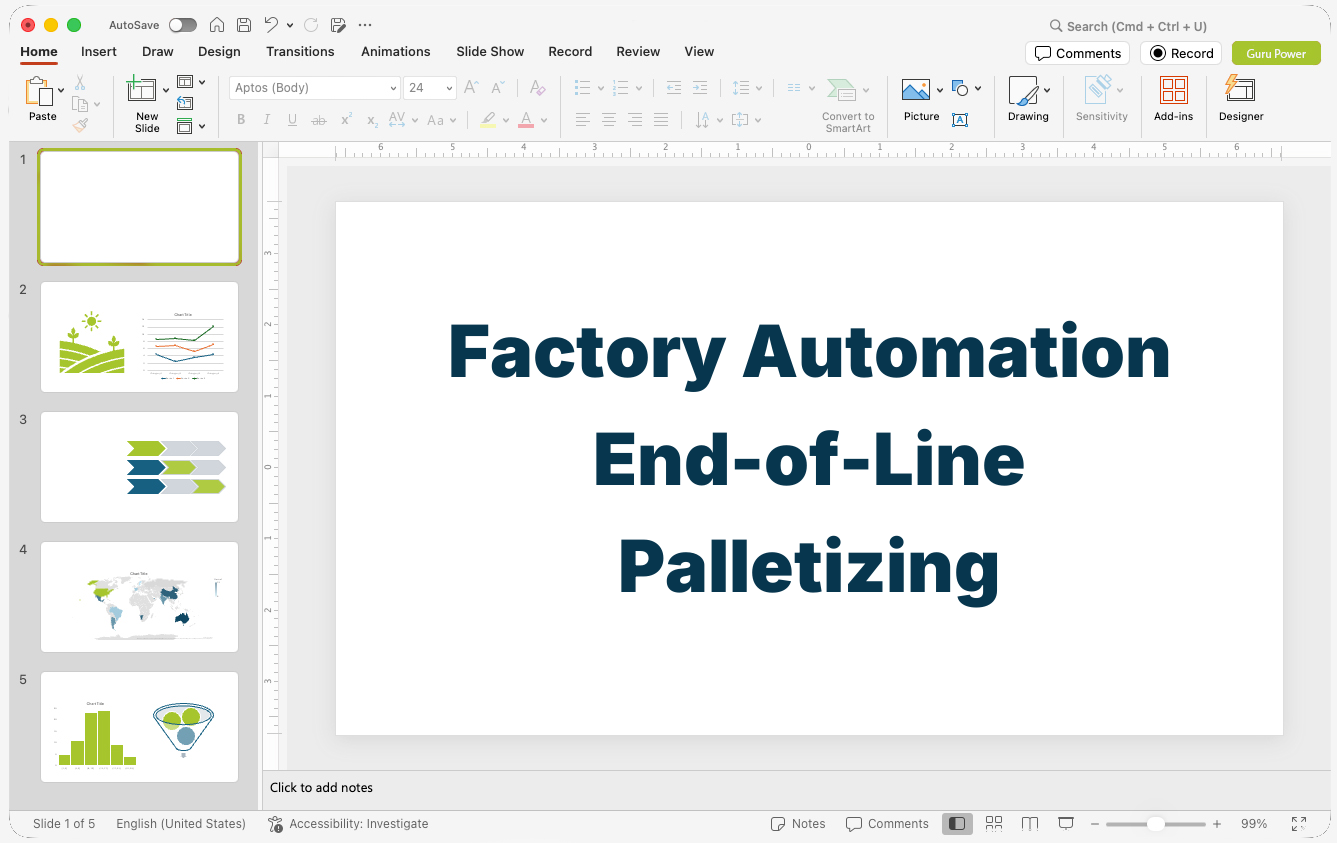
Task: Toggle Italic formatting
Action: point(267,120)
